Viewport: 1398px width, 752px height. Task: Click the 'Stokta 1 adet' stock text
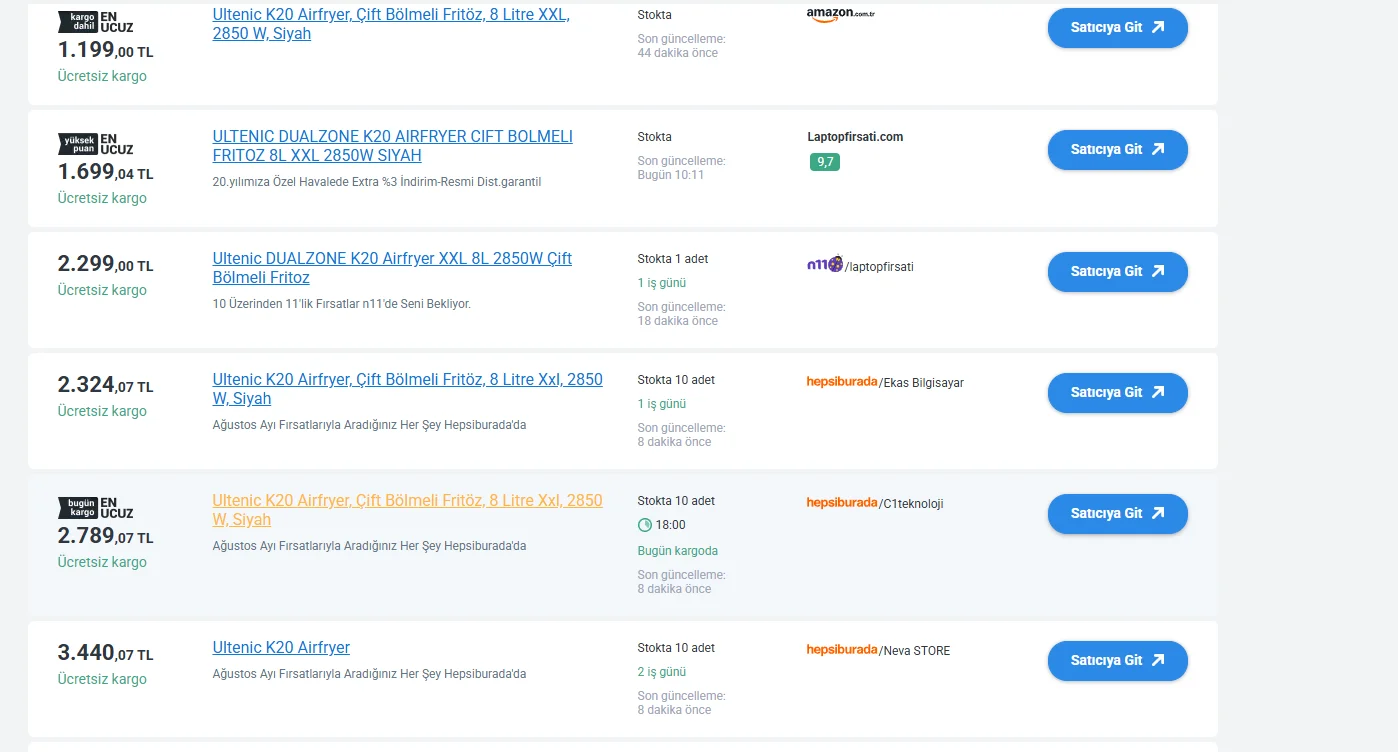pyautogui.click(x=673, y=259)
